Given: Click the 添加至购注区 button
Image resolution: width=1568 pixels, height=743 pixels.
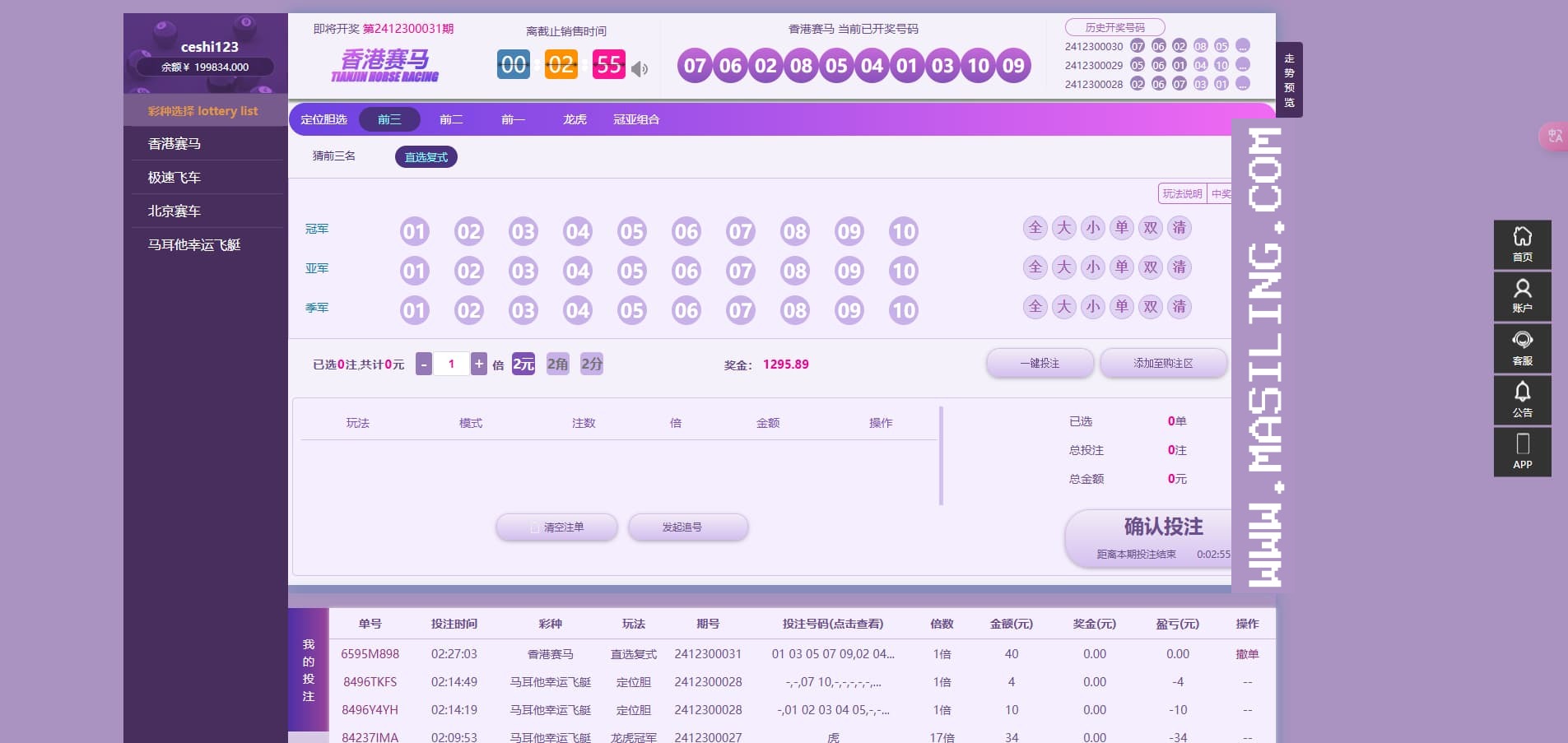Looking at the screenshot, I should (1163, 363).
